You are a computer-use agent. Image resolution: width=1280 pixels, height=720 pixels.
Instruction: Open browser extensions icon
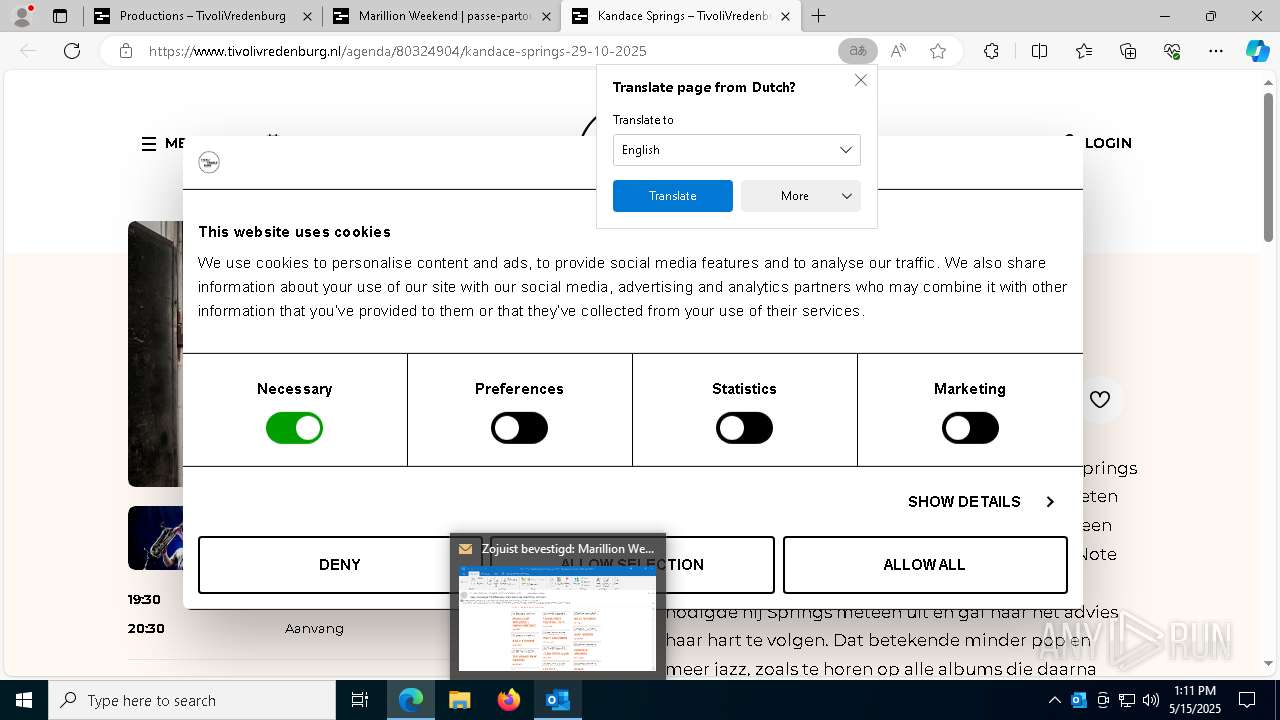point(991,51)
